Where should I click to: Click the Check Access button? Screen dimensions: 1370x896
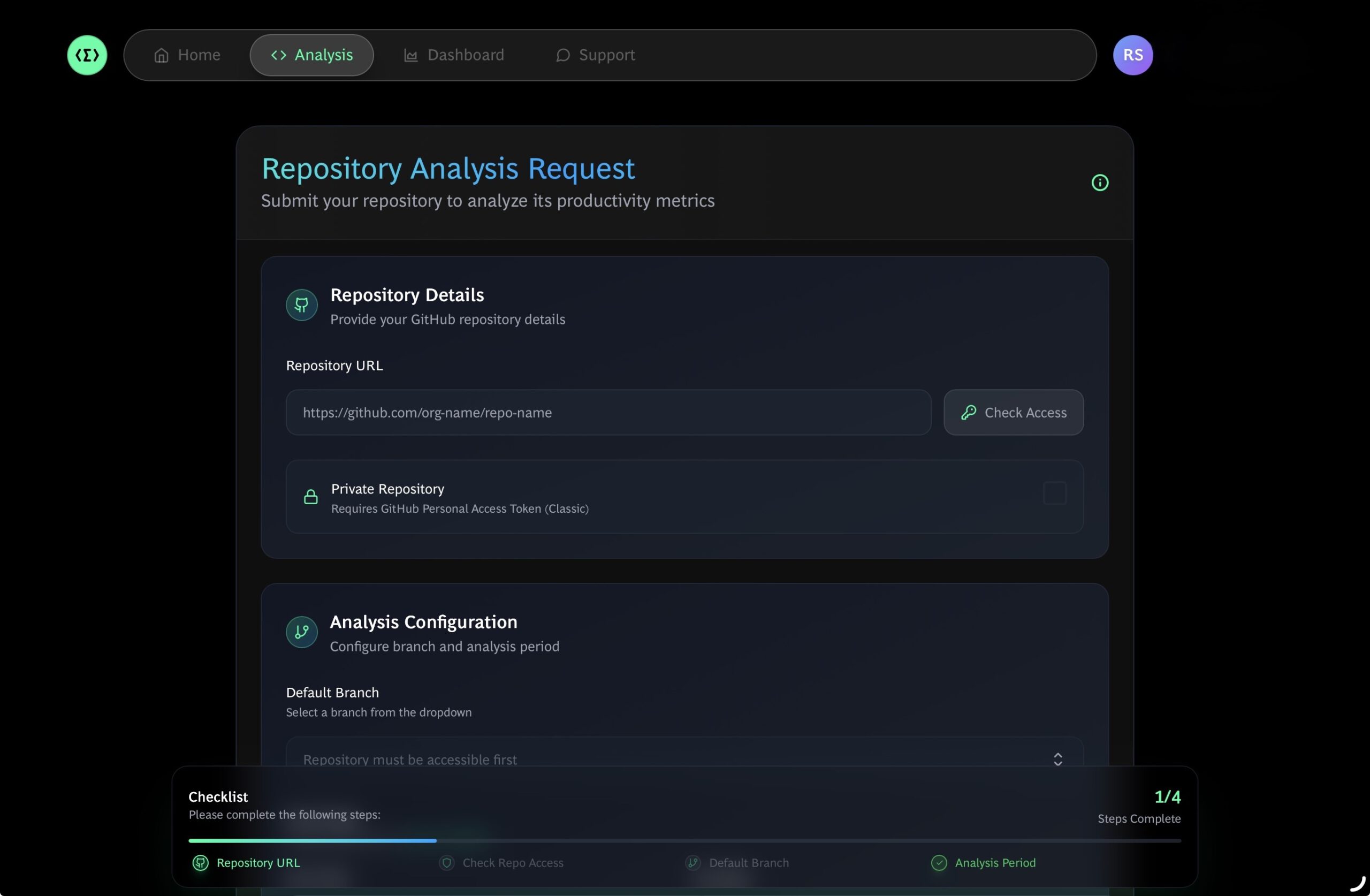click(x=1013, y=412)
